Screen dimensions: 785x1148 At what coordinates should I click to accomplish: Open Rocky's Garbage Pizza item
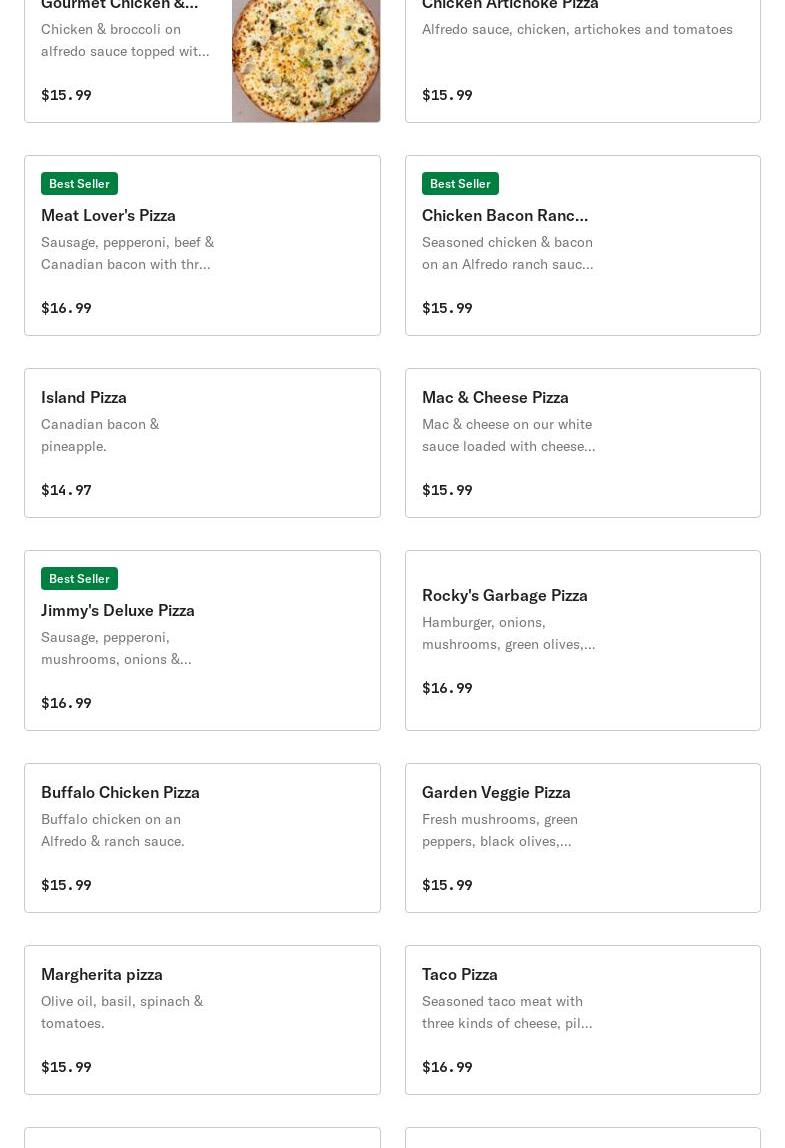505,595
